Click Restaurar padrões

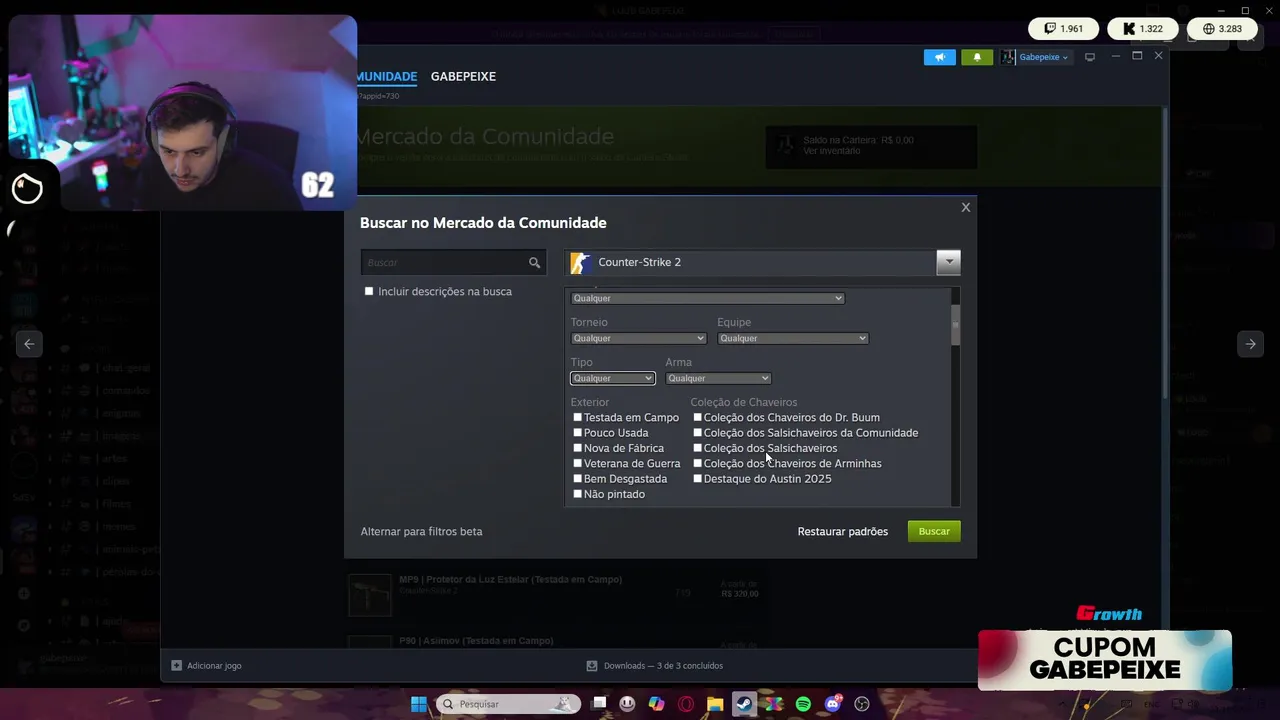842,531
